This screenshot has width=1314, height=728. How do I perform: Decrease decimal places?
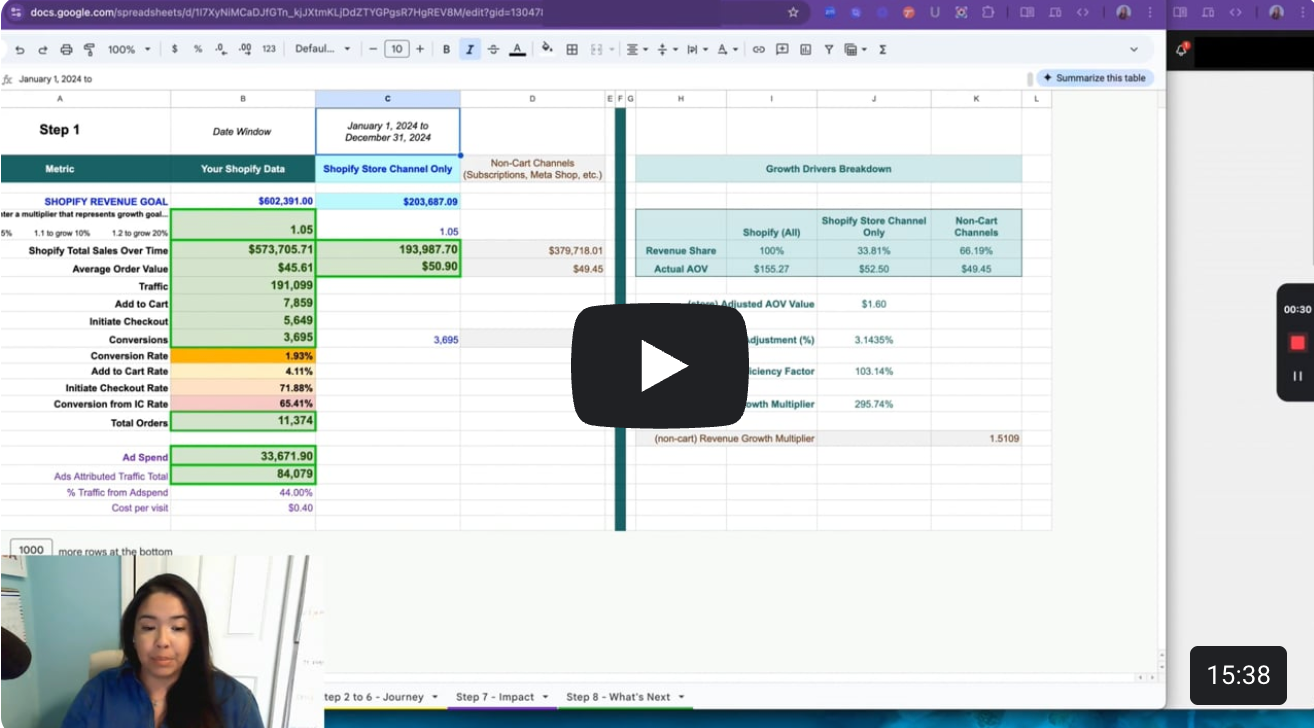[x=221, y=49]
